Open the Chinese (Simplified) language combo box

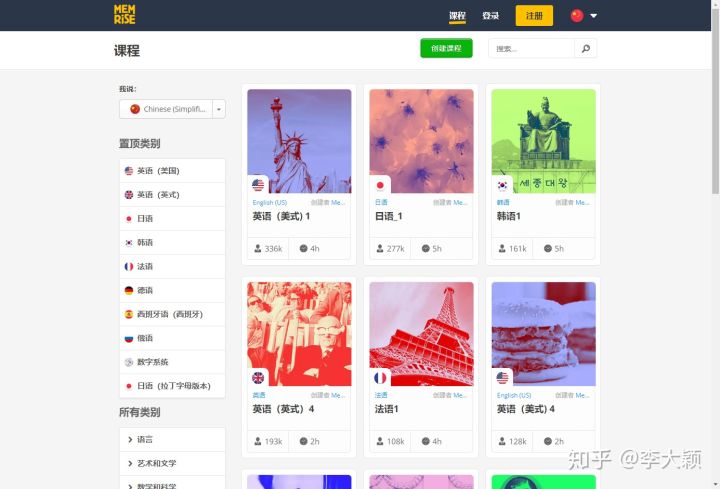click(x=172, y=109)
